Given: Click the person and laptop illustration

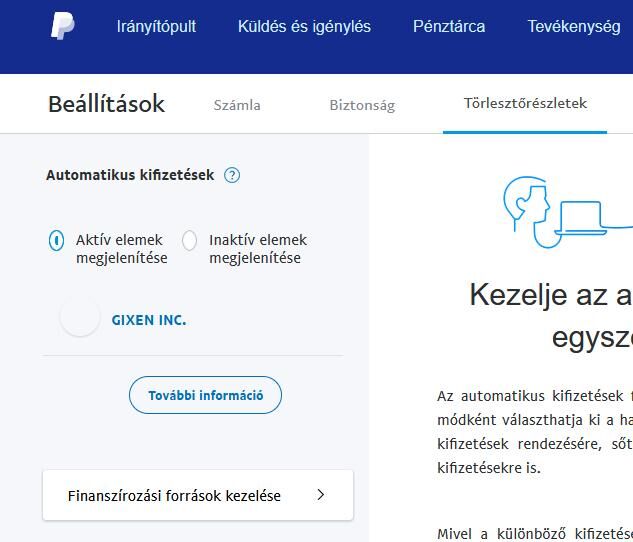Looking at the screenshot, I should tap(555, 211).
